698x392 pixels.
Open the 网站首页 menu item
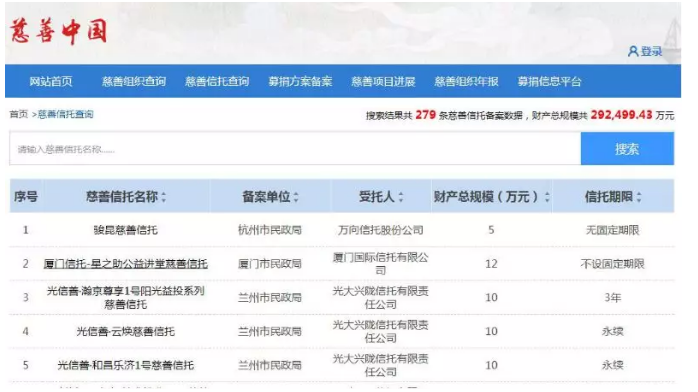[x=51, y=81]
